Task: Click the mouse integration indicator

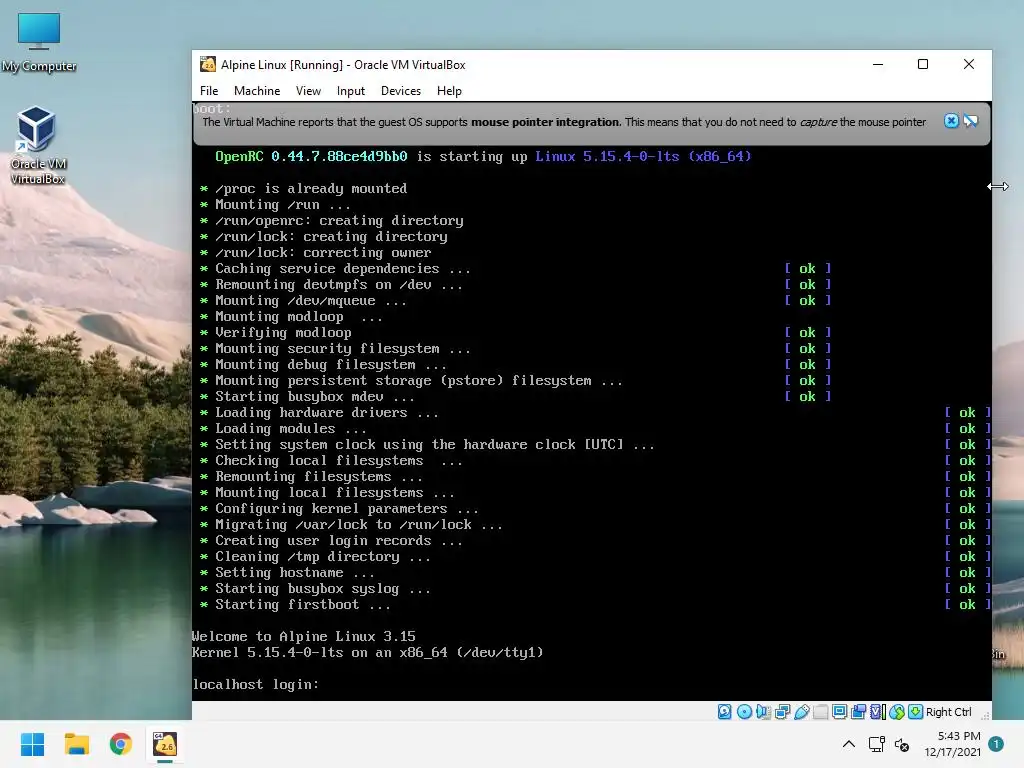Action: point(897,712)
